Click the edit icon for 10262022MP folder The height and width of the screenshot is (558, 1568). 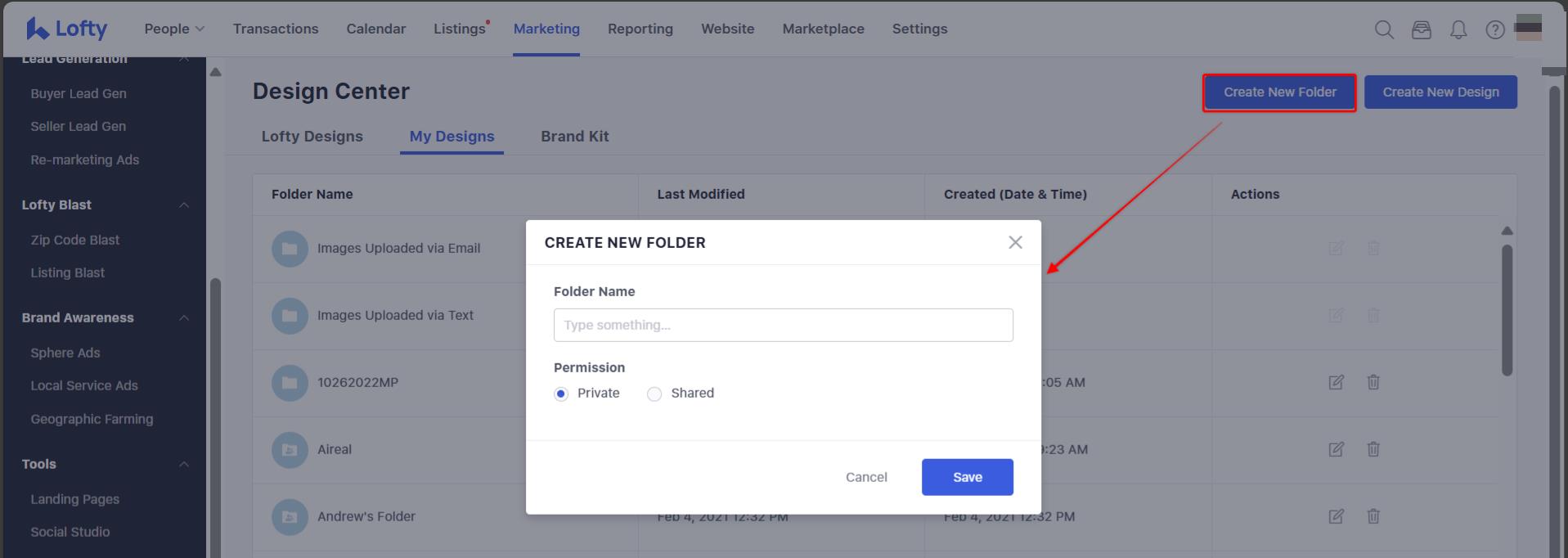coord(1336,382)
